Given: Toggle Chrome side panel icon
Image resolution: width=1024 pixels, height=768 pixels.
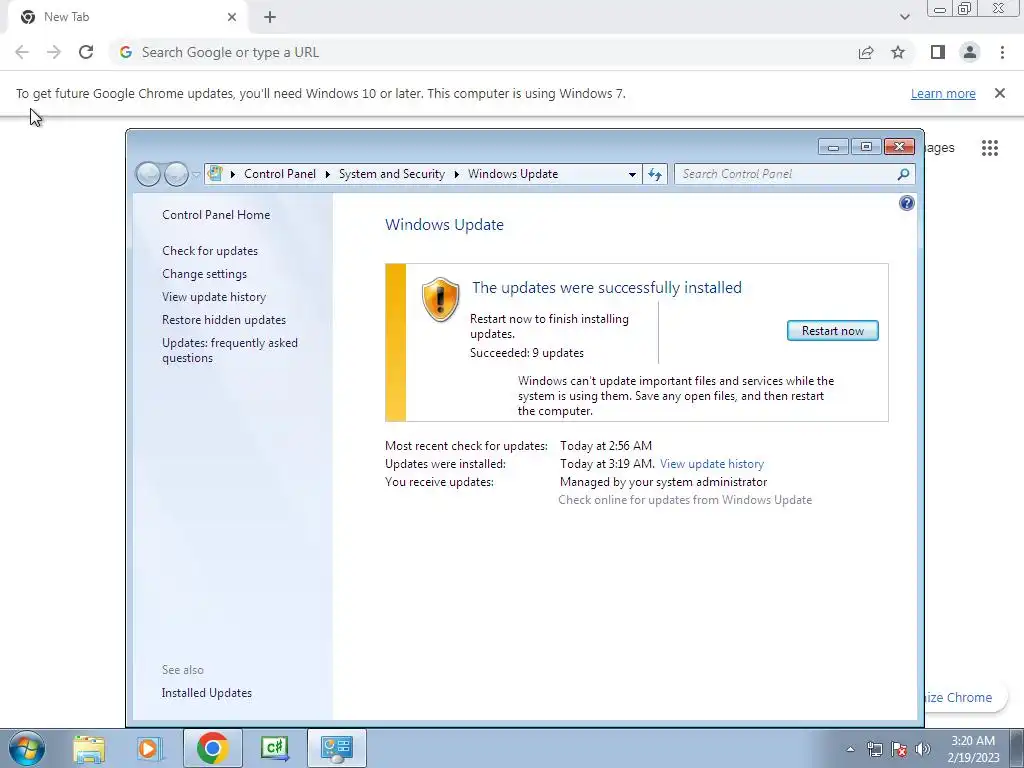Looking at the screenshot, I should coord(938,52).
